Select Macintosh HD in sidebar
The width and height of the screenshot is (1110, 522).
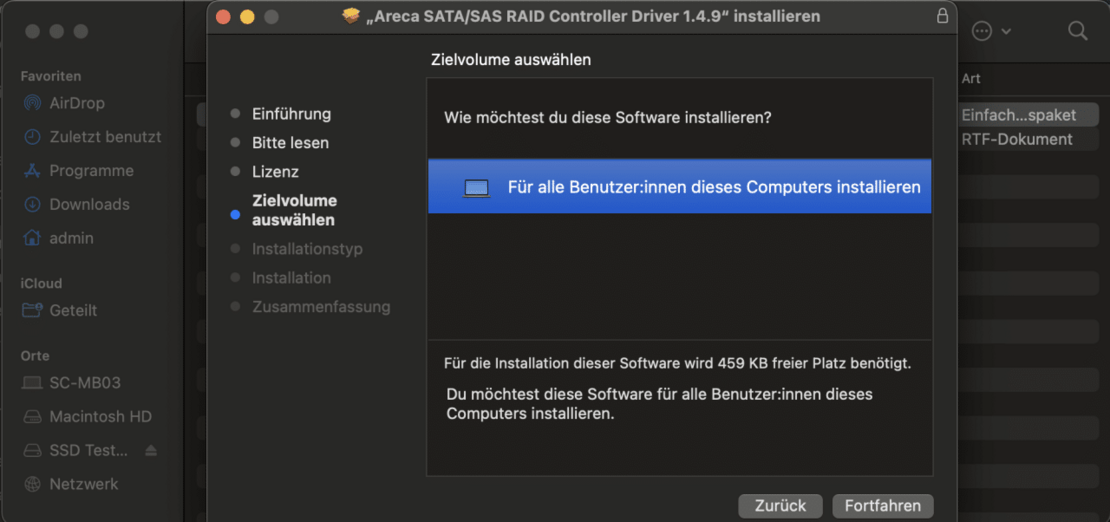[x=100, y=417]
